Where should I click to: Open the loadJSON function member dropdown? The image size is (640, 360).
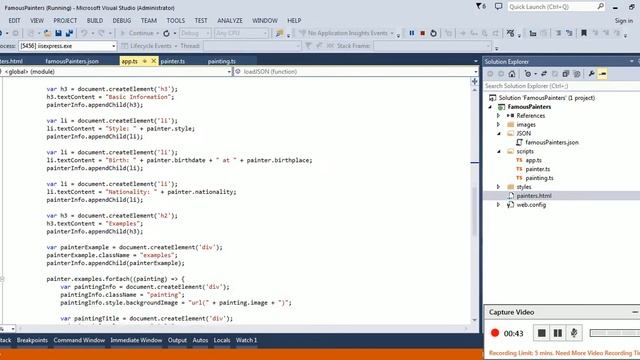tap(476, 72)
